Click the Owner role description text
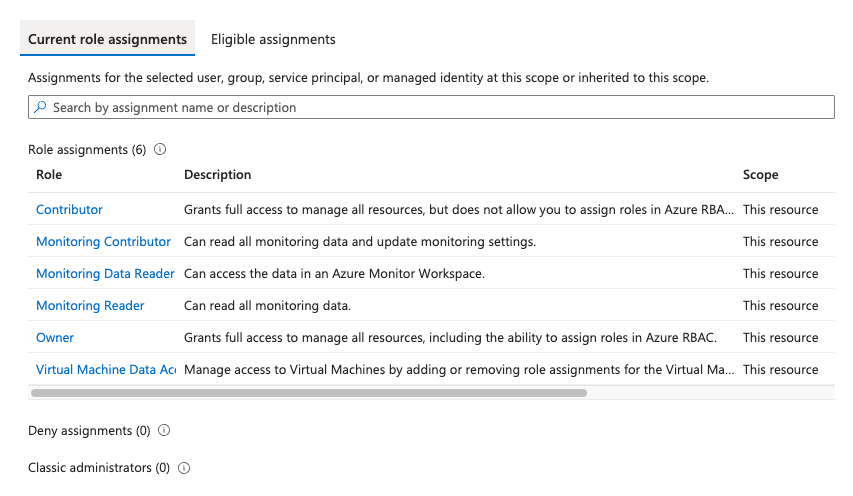Image resolution: width=853 pixels, height=496 pixels. click(x=450, y=338)
